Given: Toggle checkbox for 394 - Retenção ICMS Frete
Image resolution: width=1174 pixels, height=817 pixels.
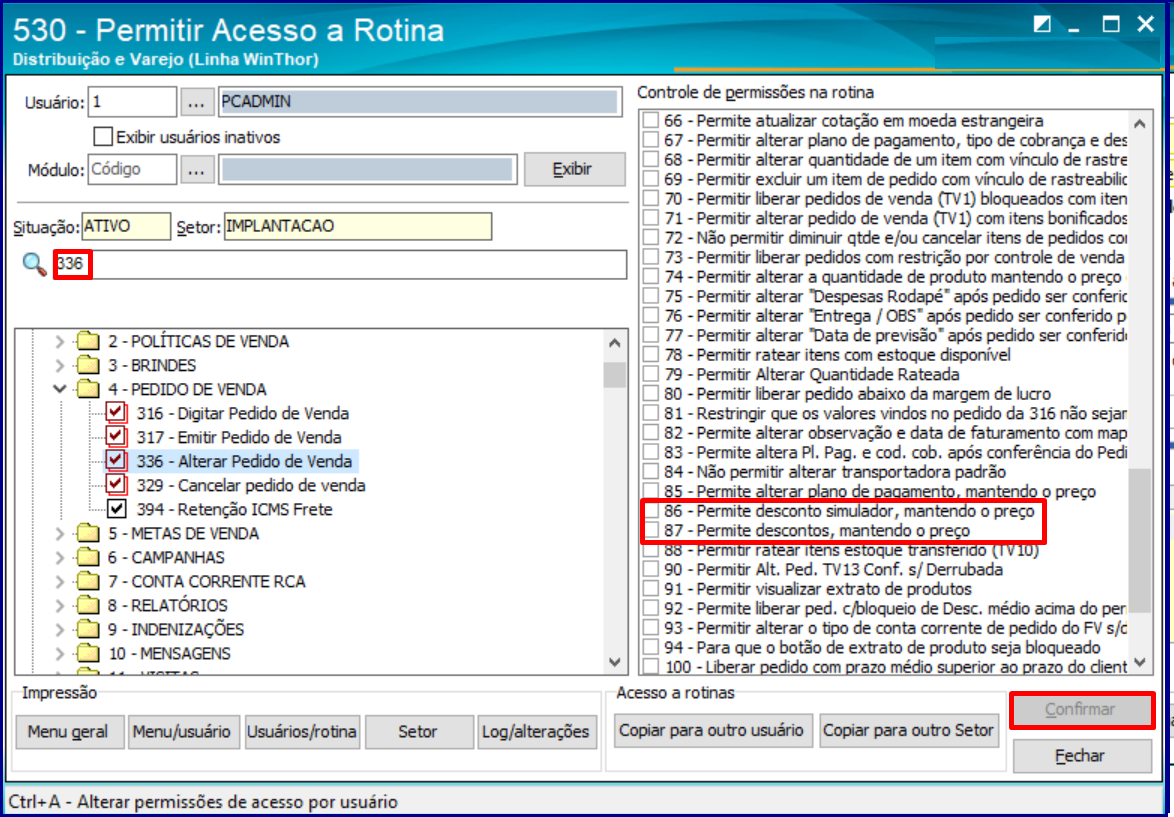Looking at the screenshot, I should [x=116, y=509].
